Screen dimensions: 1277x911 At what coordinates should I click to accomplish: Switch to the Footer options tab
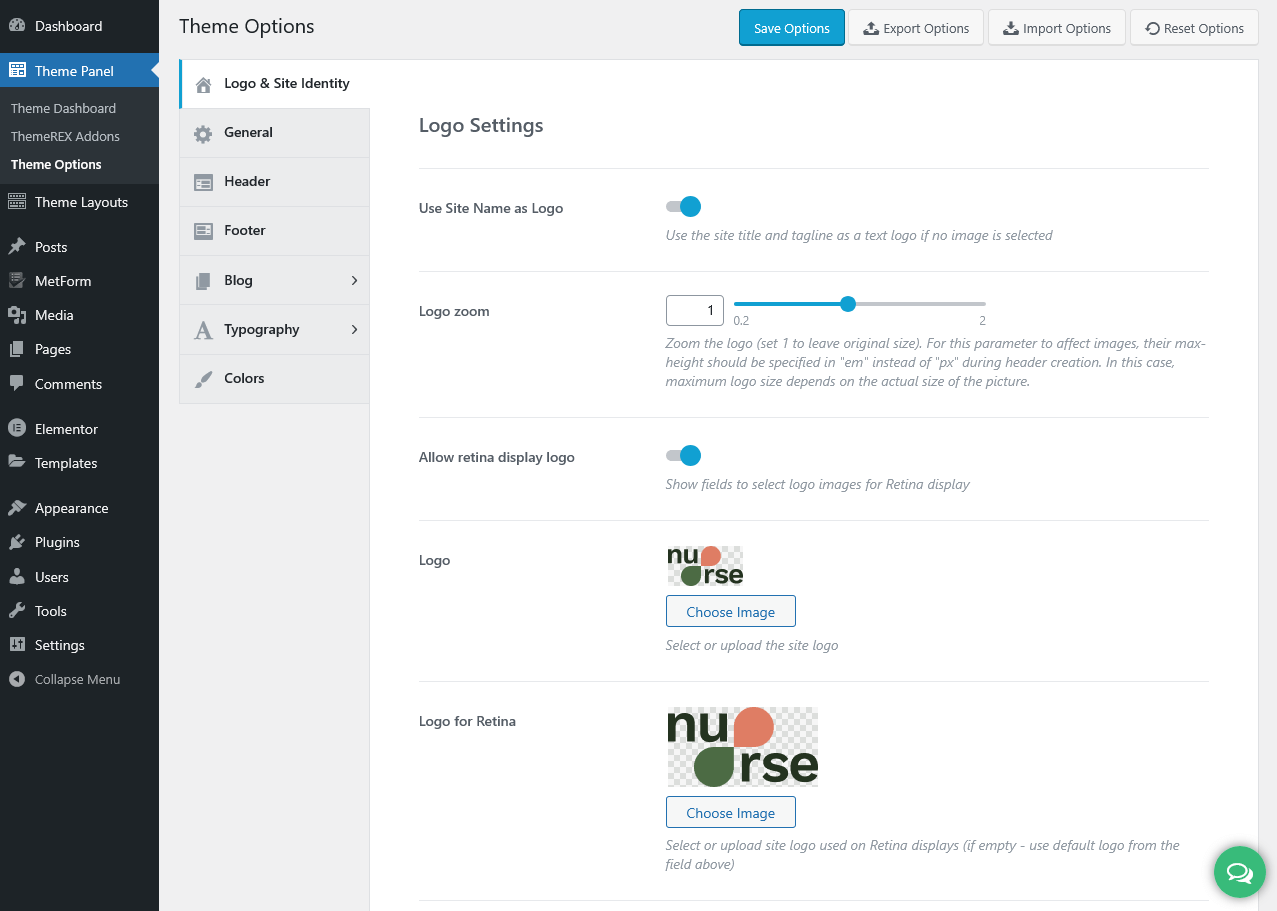(244, 231)
